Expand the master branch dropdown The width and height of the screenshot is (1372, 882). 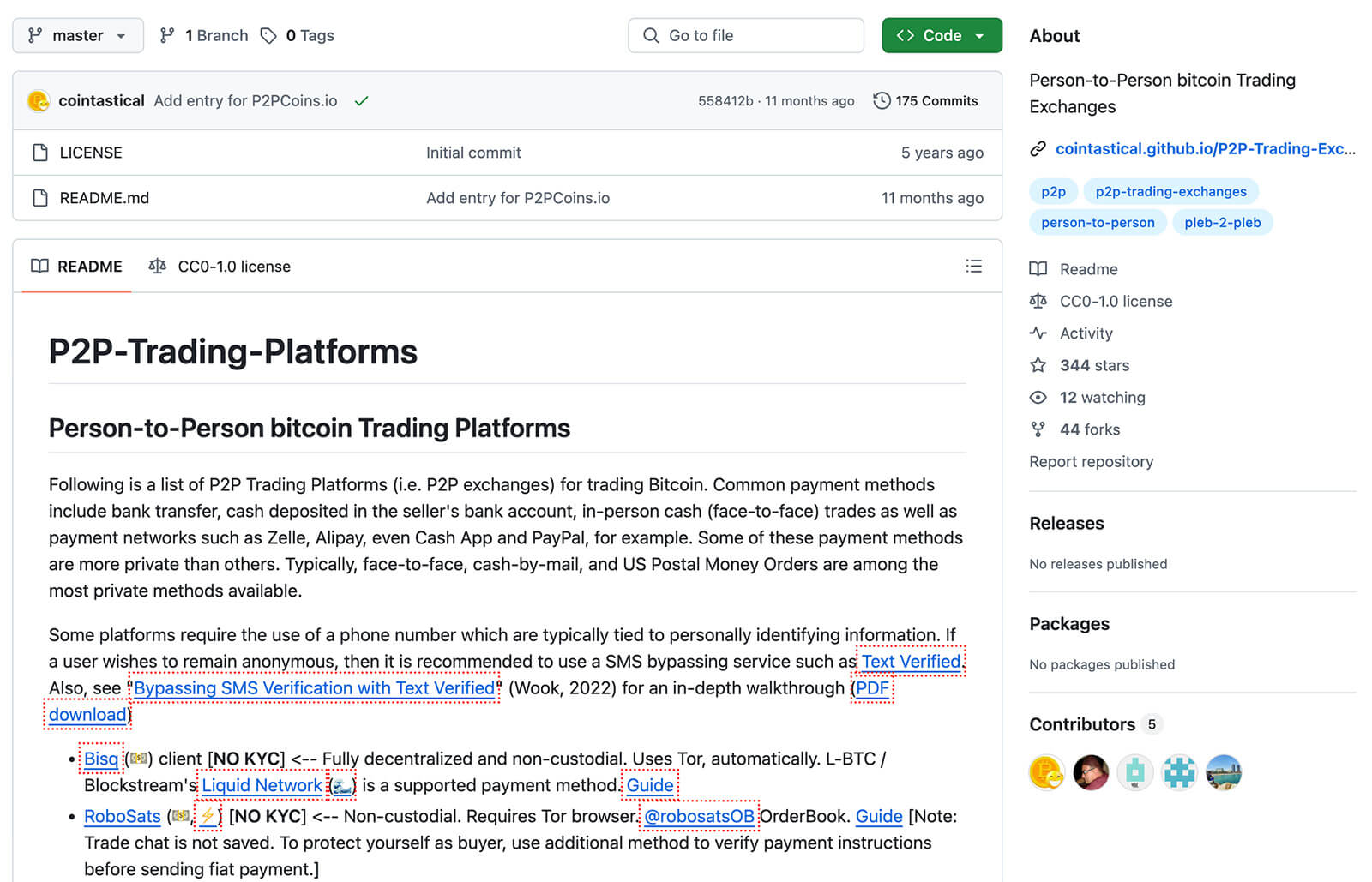click(x=78, y=36)
